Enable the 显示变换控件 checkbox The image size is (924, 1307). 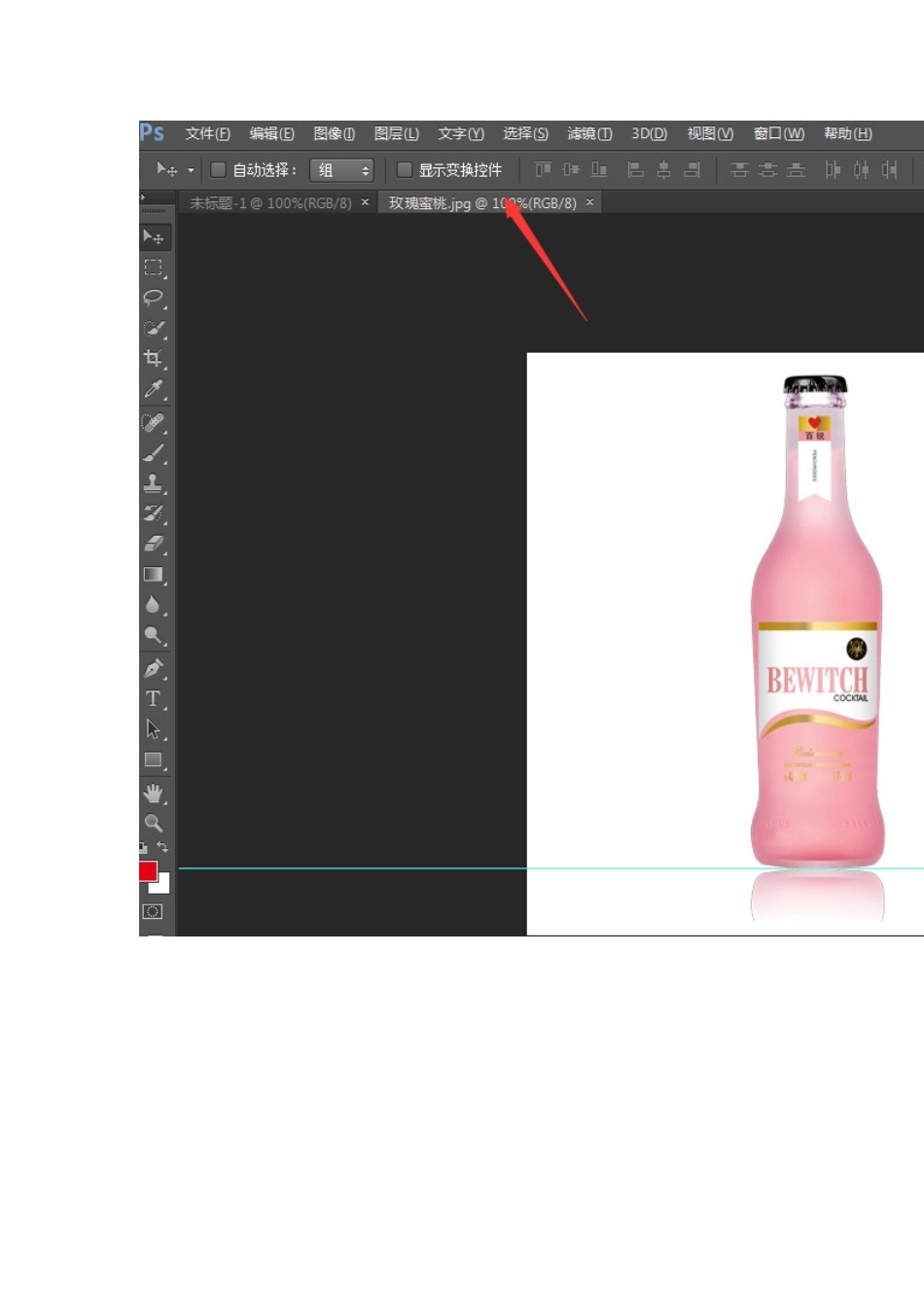405,170
